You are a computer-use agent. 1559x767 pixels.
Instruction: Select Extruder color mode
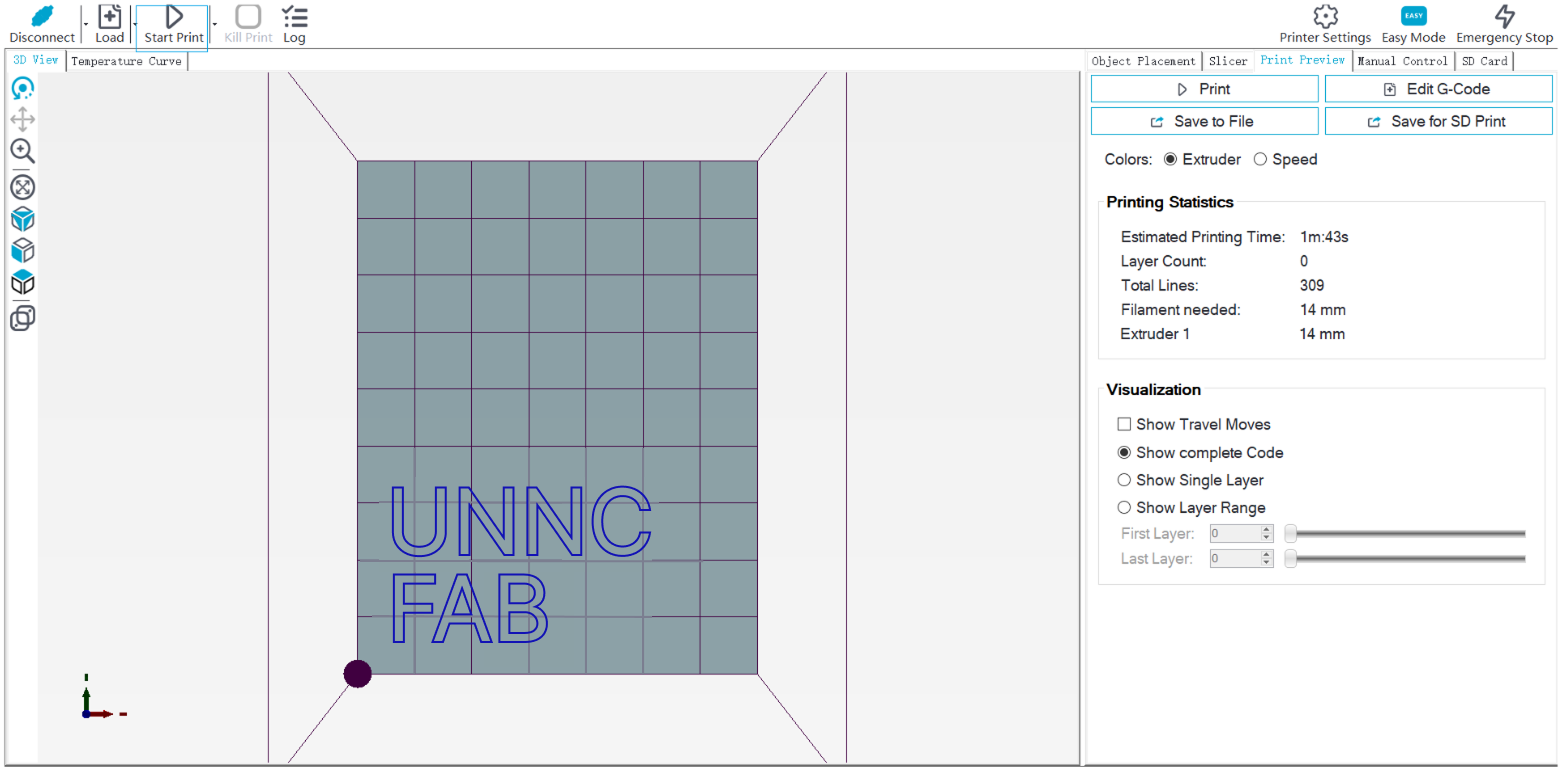[x=1170, y=159]
